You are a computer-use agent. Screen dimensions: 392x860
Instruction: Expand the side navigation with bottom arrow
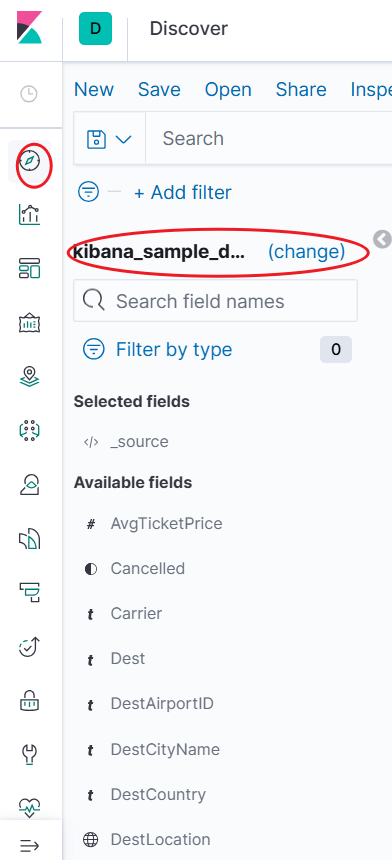coord(30,845)
